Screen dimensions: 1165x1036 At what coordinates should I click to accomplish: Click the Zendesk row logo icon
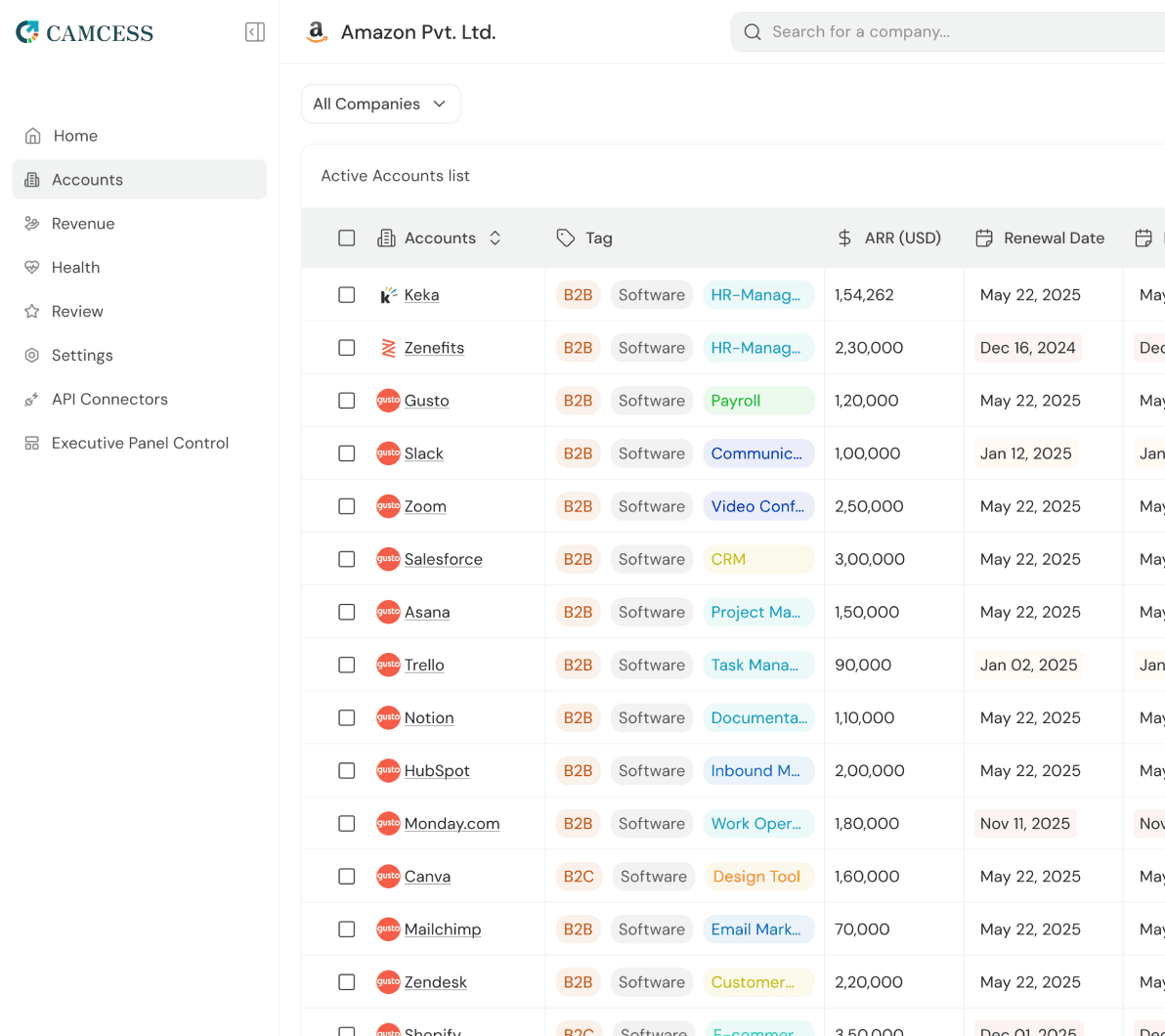388,981
